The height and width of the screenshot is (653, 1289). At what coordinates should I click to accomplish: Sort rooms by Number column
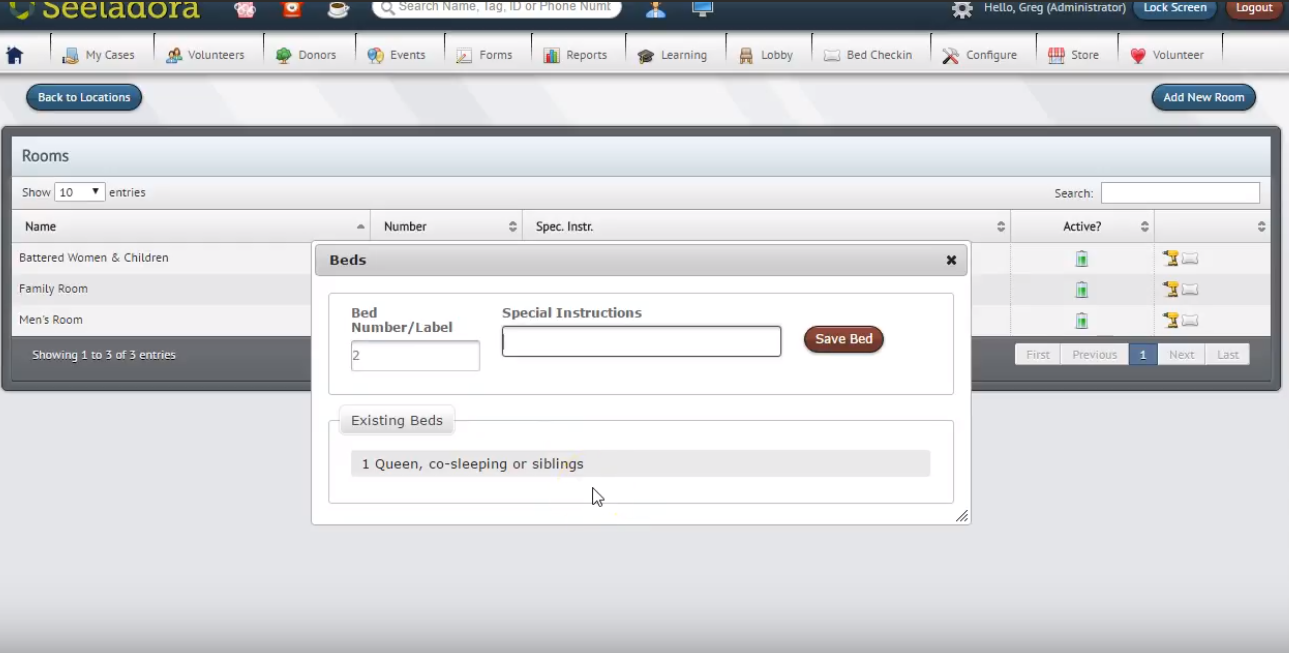tap(447, 226)
